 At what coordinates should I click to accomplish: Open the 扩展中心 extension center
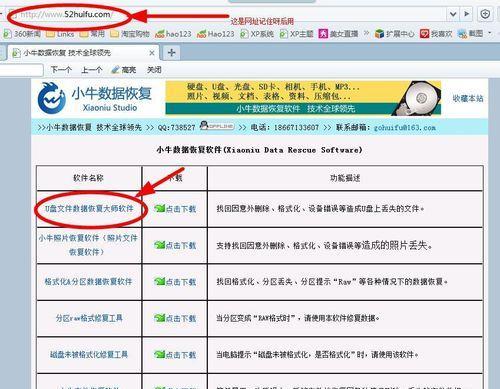click(394, 34)
